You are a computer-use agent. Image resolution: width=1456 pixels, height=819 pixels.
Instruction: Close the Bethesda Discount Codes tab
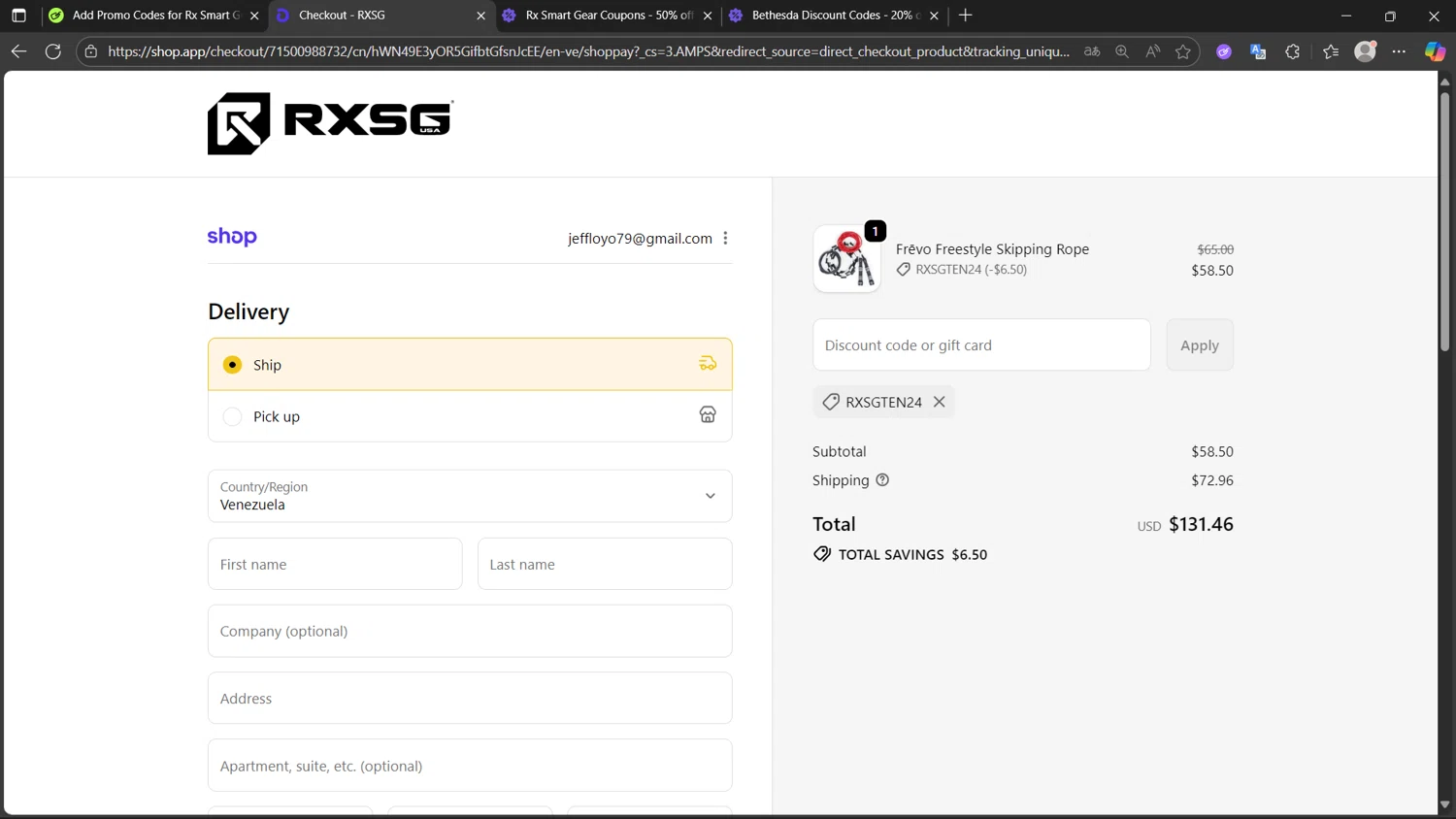(934, 16)
